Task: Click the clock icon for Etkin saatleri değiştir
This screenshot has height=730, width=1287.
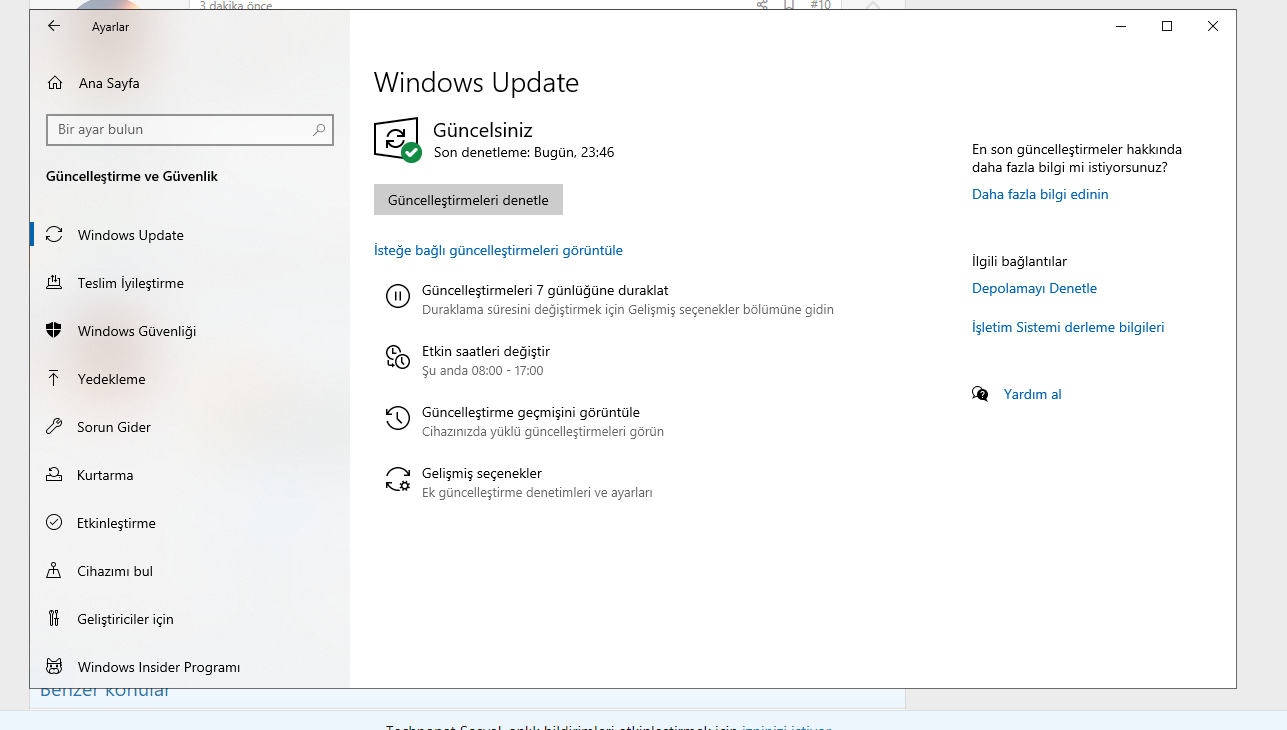Action: pos(397,357)
